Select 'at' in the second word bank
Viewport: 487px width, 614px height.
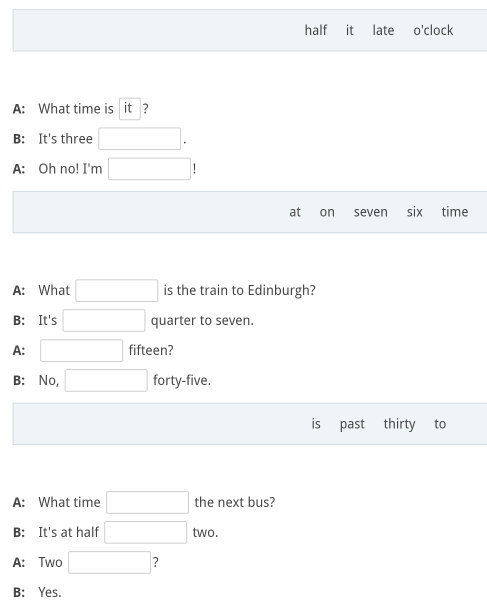click(x=295, y=212)
